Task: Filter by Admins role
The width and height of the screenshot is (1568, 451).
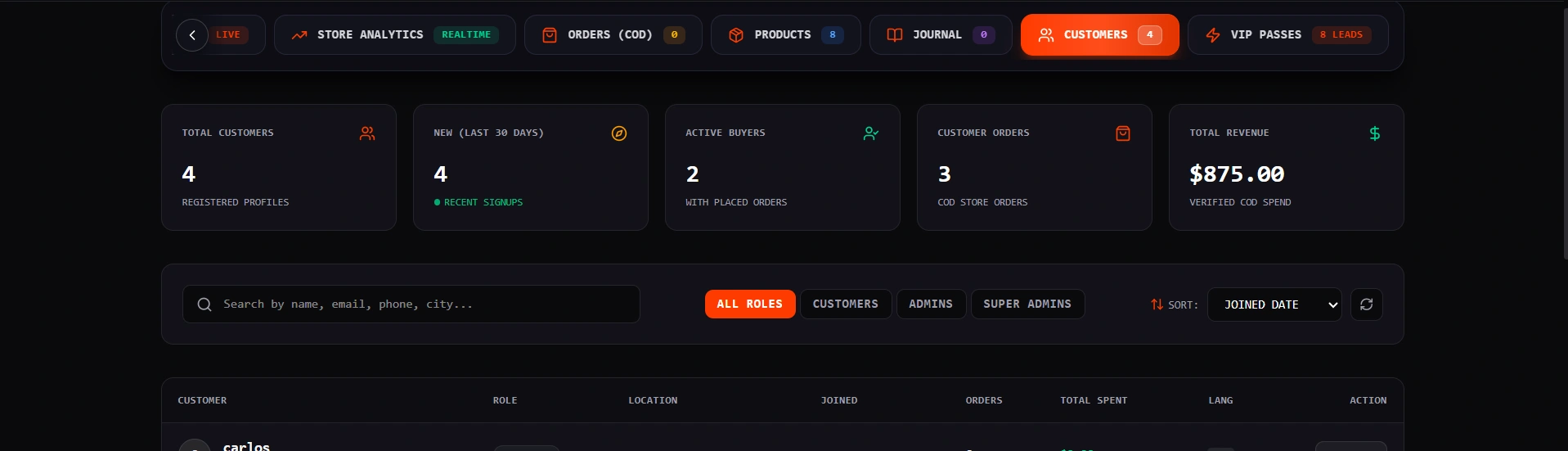Action: [x=931, y=304]
